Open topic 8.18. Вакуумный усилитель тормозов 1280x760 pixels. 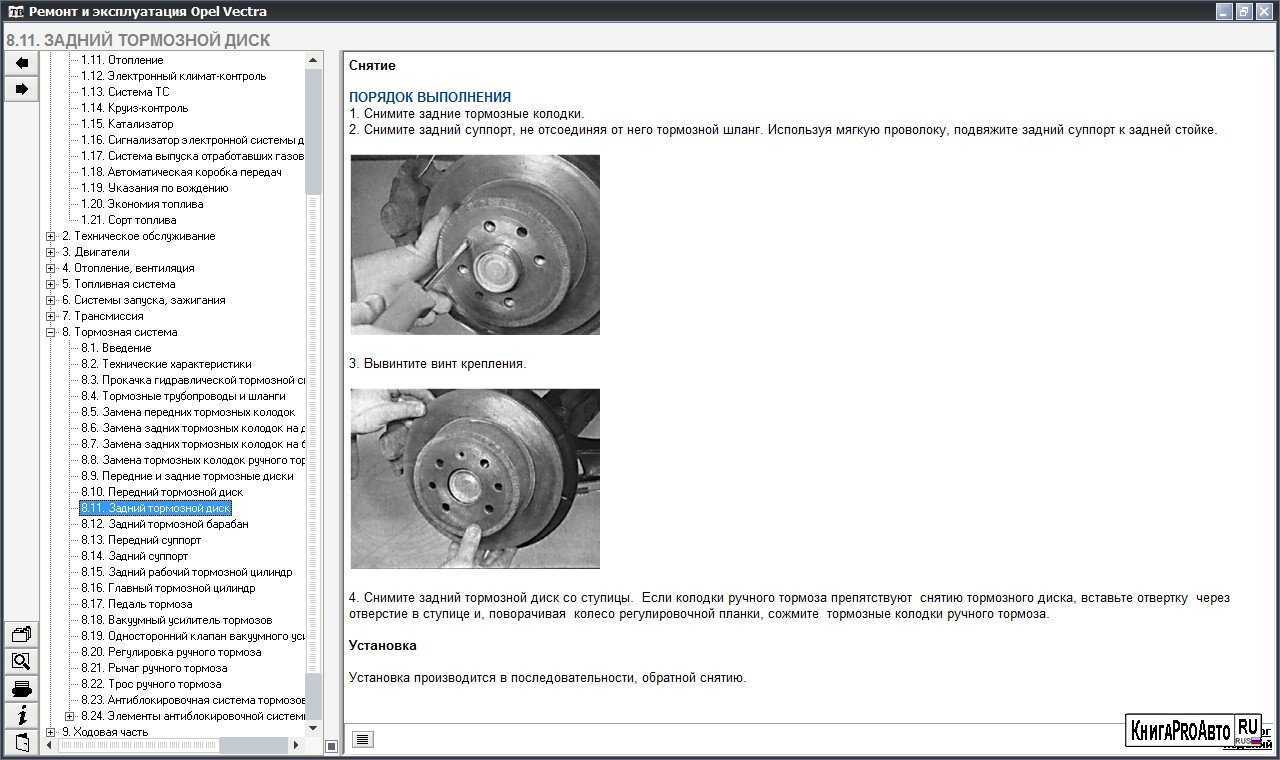177,620
